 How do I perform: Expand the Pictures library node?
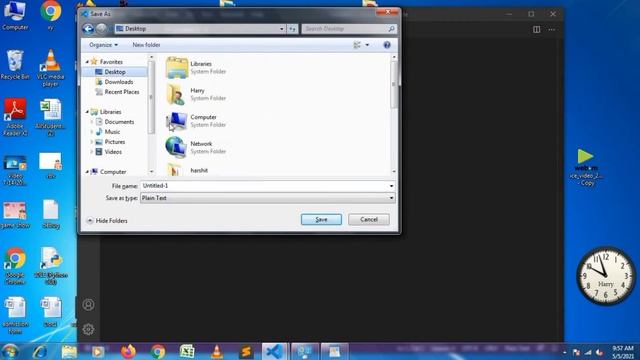(x=92, y=142)
